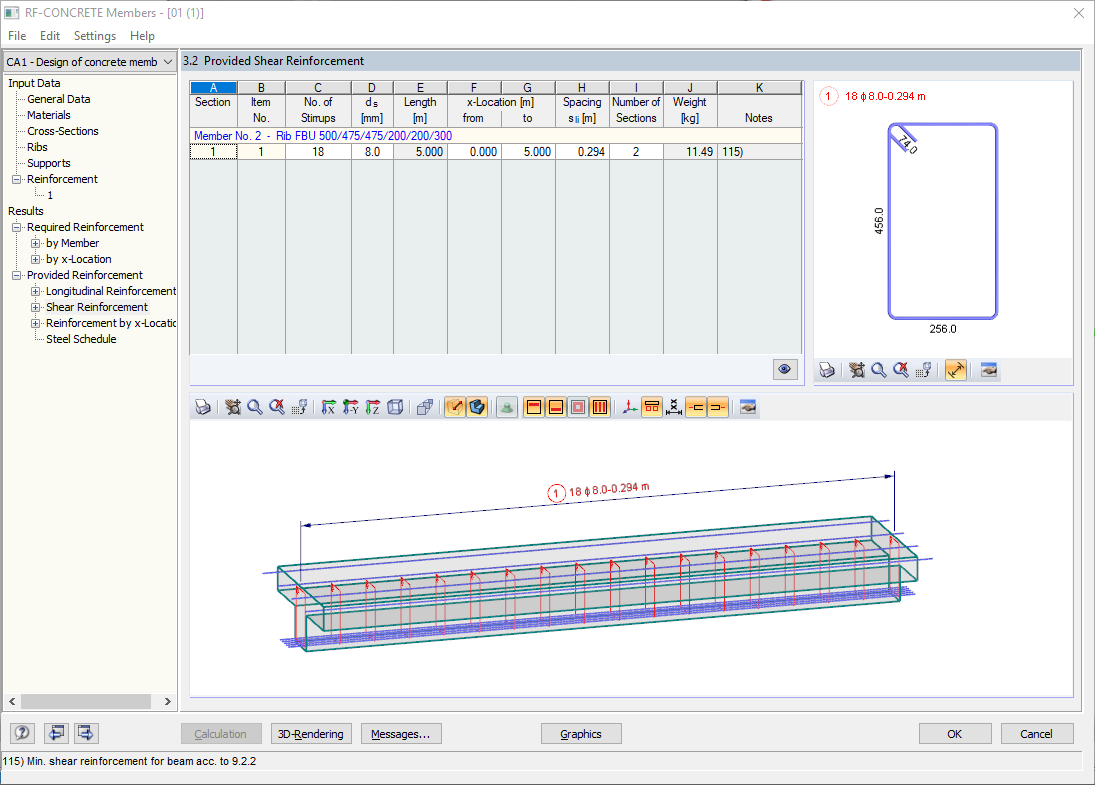Open the CA1 design case dropdown

(89, 62)
